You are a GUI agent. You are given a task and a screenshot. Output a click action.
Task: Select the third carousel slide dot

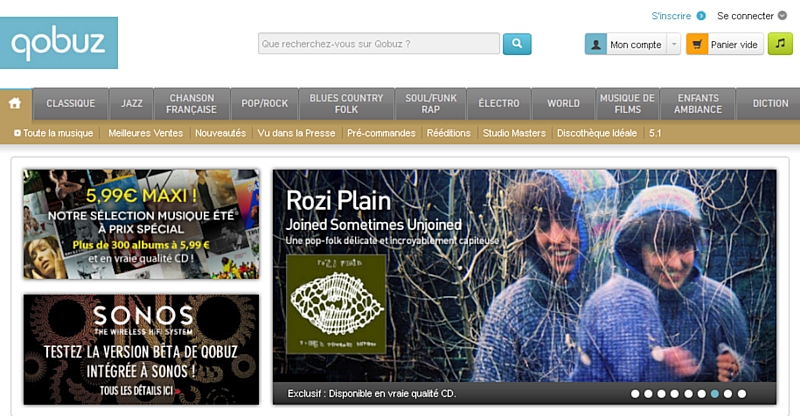[662, 394]
